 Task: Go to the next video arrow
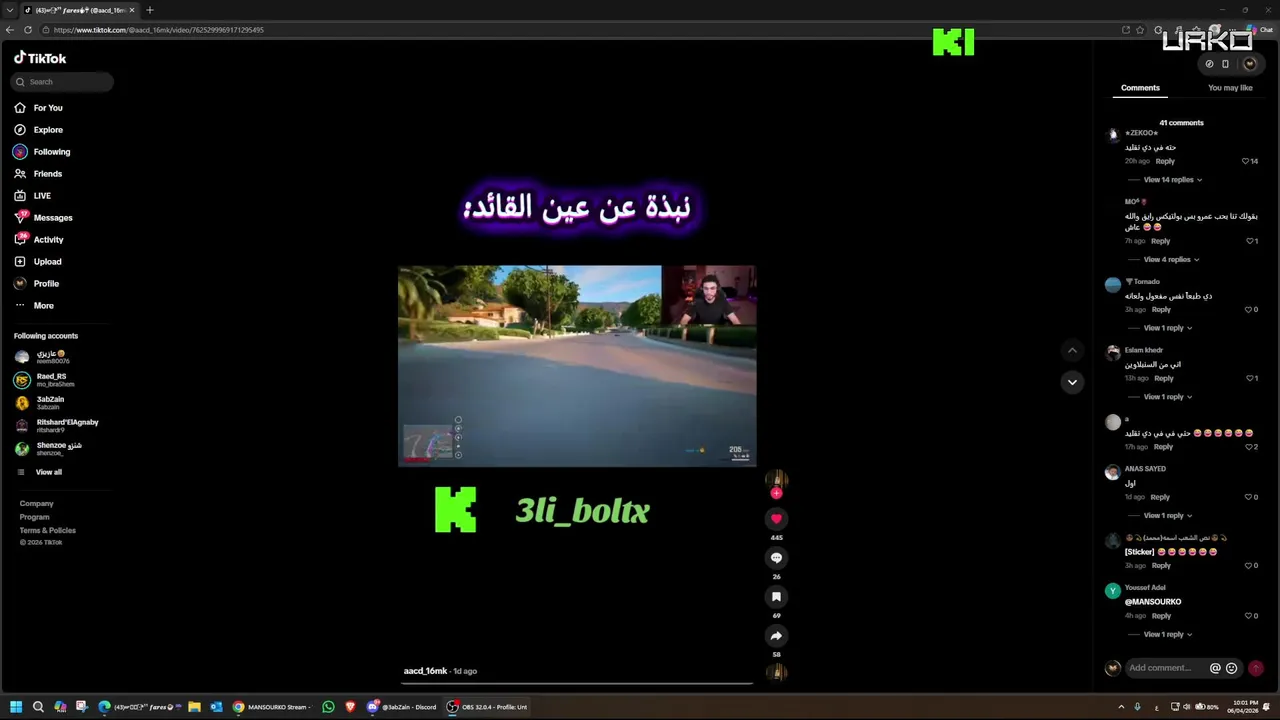1072,382
